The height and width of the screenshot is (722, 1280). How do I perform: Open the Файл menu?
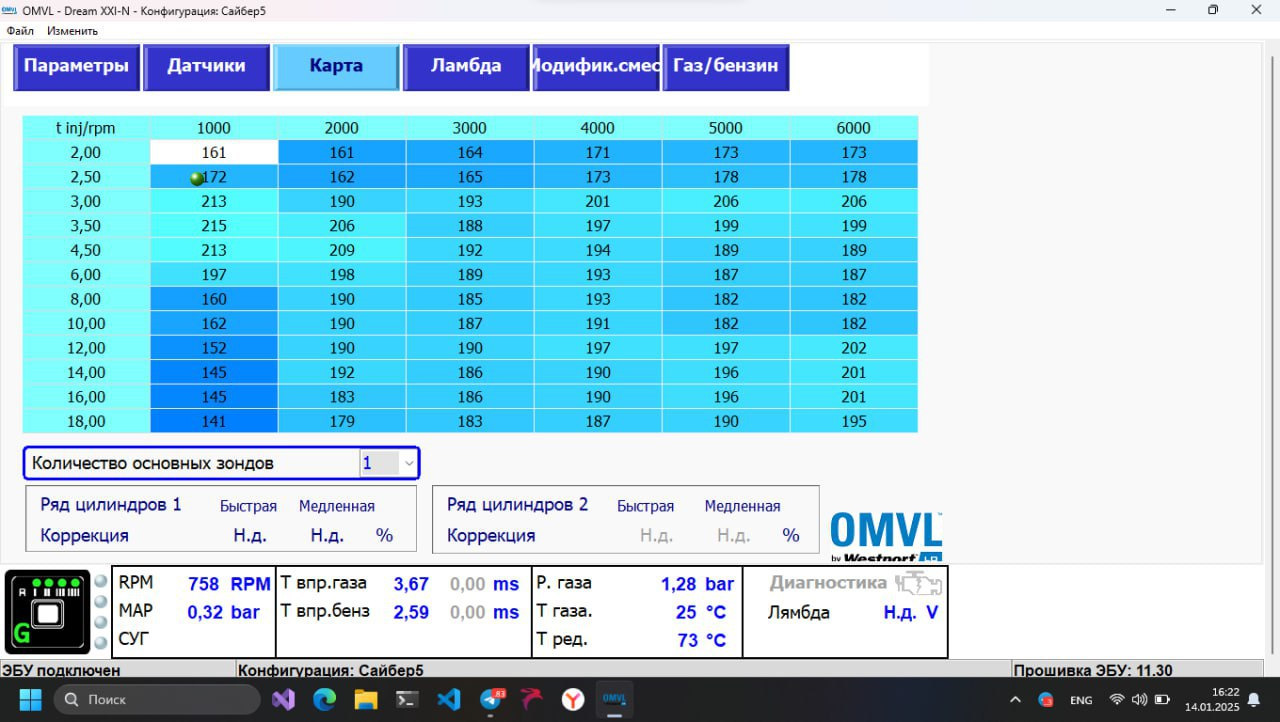(x=20, y=31)
